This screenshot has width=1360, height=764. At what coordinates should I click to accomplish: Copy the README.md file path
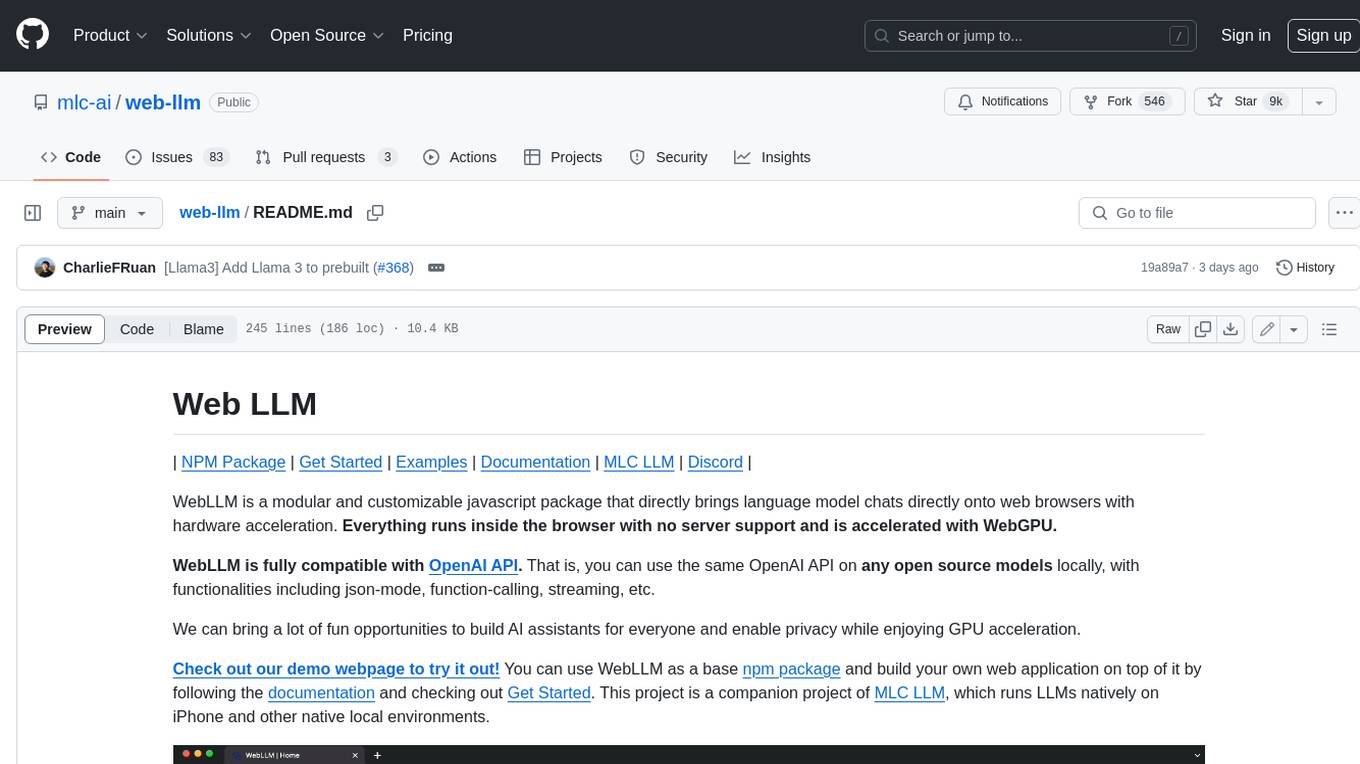(x=375, y=213)
